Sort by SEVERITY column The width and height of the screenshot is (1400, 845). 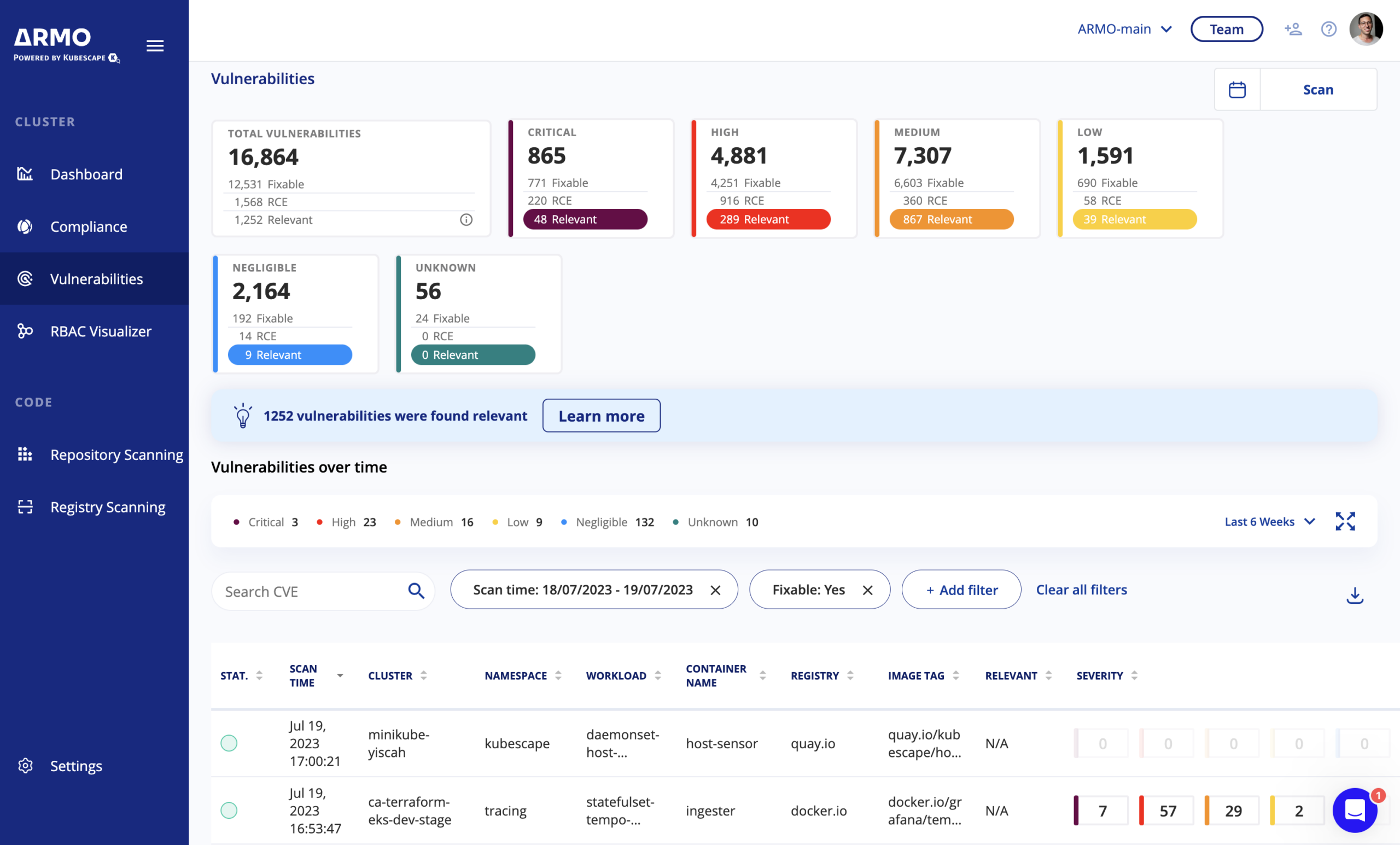point(1106,675)
